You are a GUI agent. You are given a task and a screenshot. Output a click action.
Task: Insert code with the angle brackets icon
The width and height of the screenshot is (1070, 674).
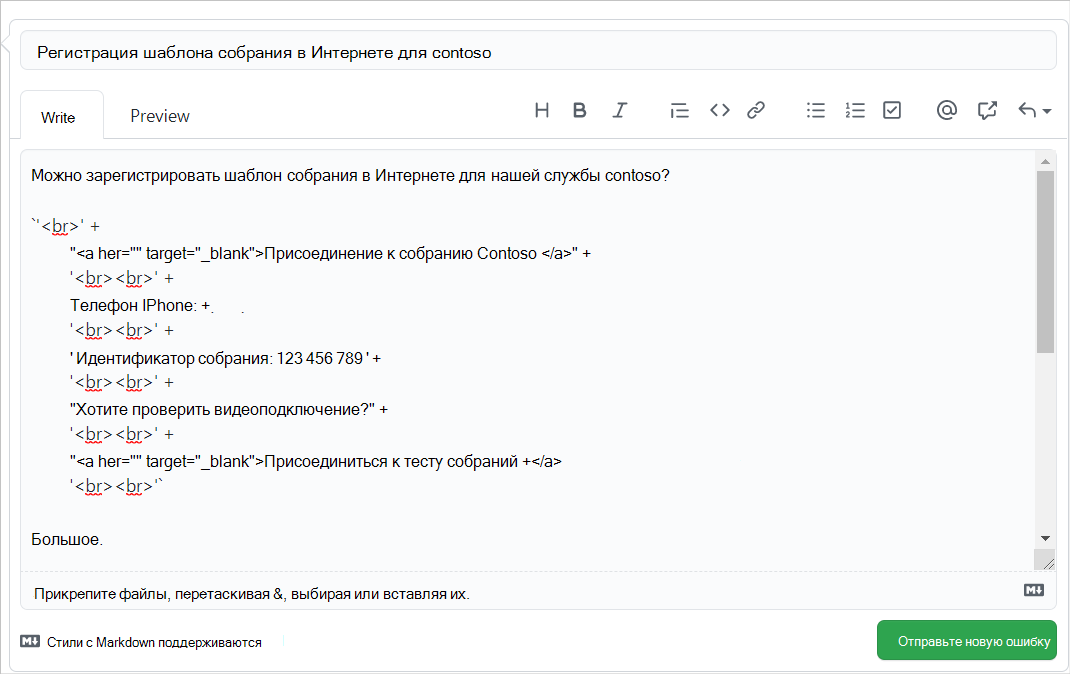(x=719, y=110)
